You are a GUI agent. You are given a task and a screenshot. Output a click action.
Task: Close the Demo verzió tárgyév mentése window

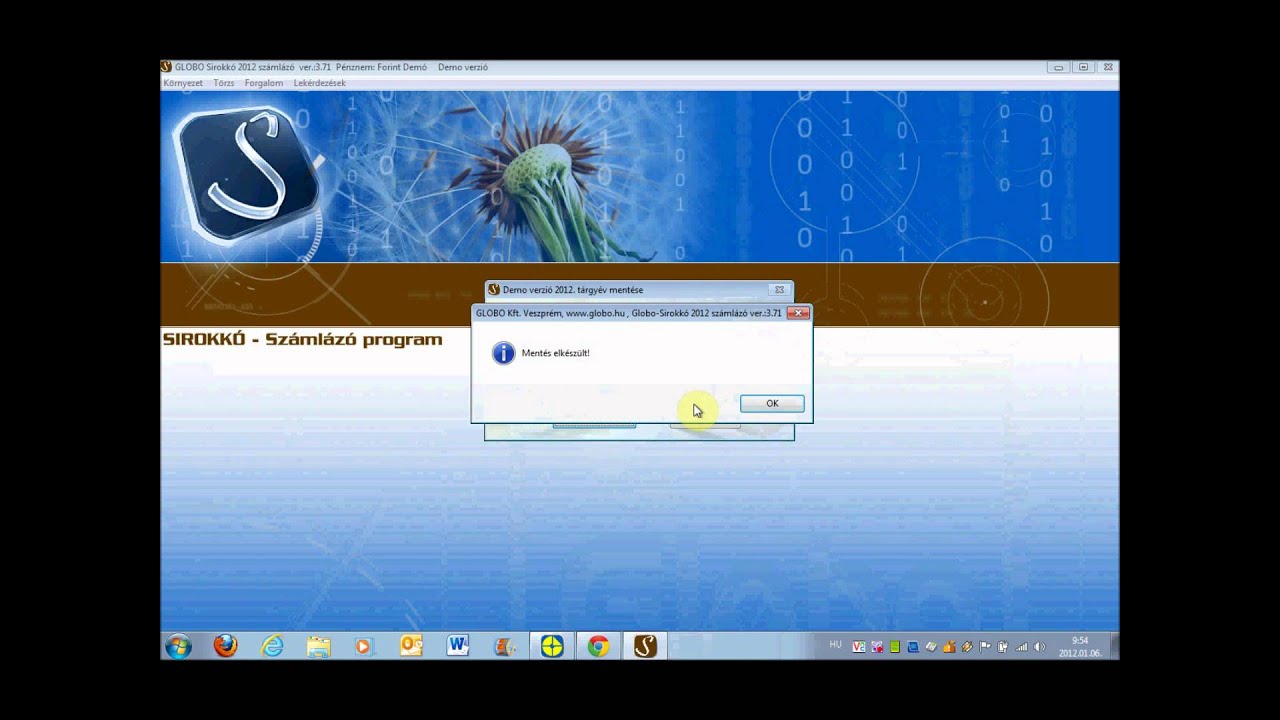point(779,290)
